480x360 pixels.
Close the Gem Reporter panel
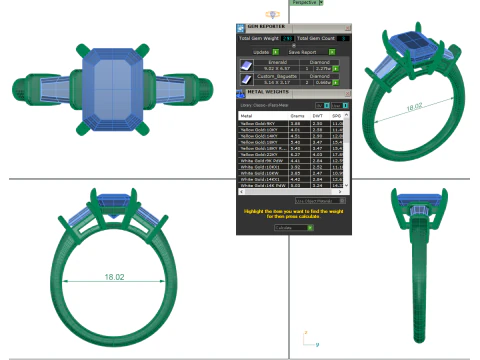point(348,28)
